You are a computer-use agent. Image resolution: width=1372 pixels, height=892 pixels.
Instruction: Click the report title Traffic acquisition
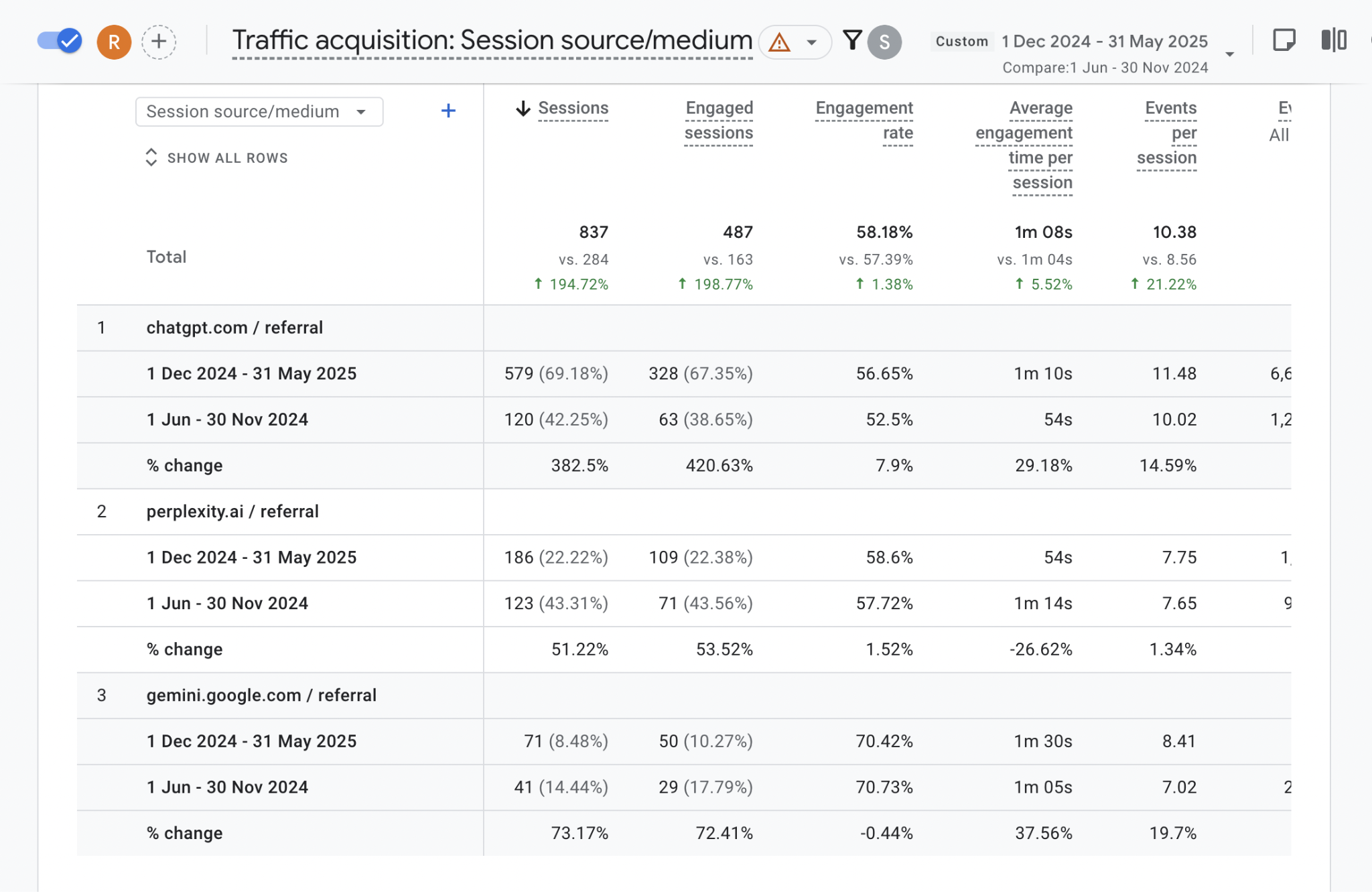tap(492, 41)
